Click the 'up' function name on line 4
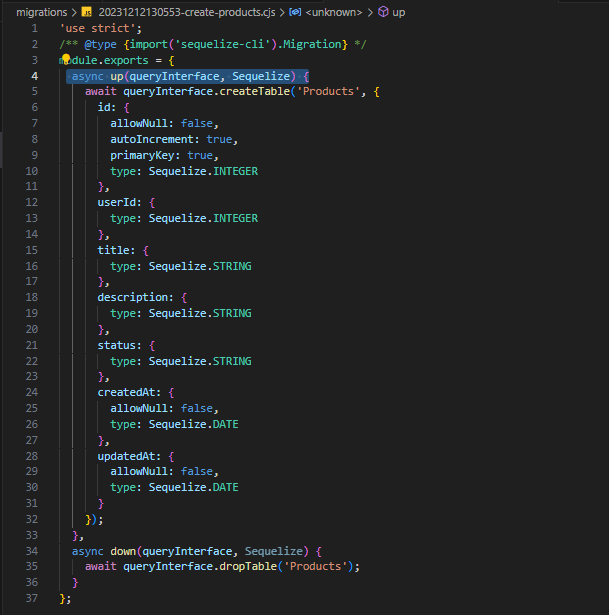Screen dimensions: 609x615 (x=116, y=76)
